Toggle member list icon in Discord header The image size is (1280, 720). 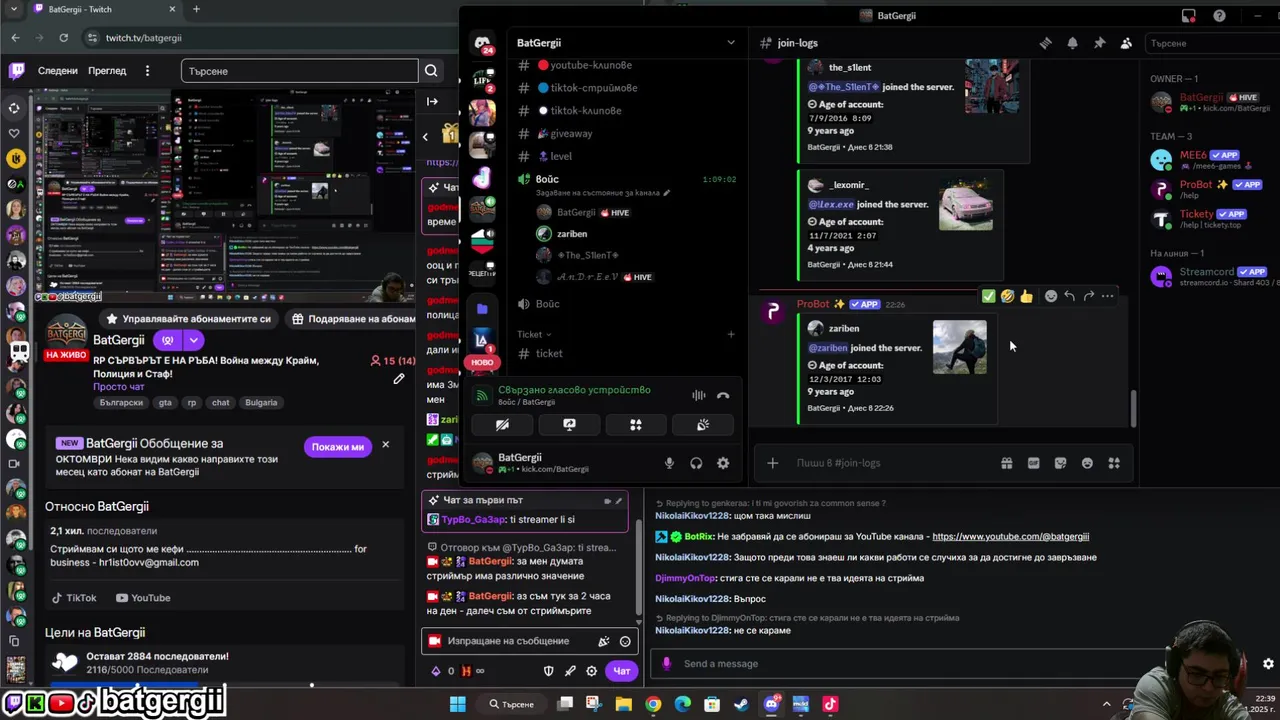[1126, 43]
